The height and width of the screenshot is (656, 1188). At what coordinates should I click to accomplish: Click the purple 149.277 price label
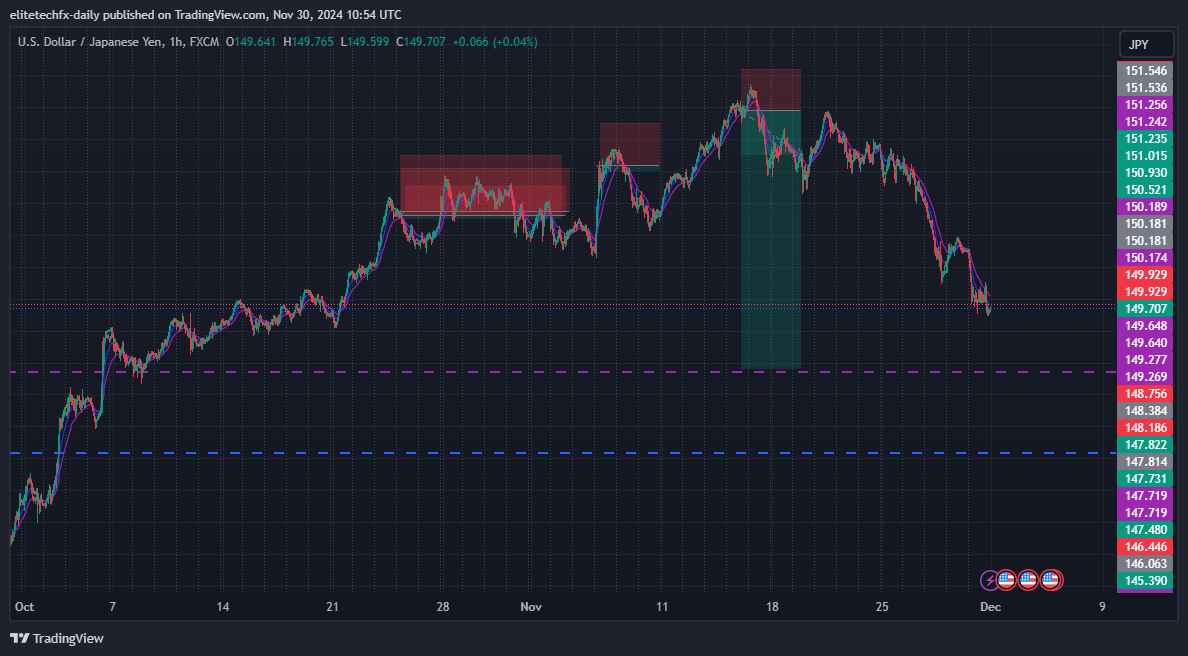tap(1145, 360)
